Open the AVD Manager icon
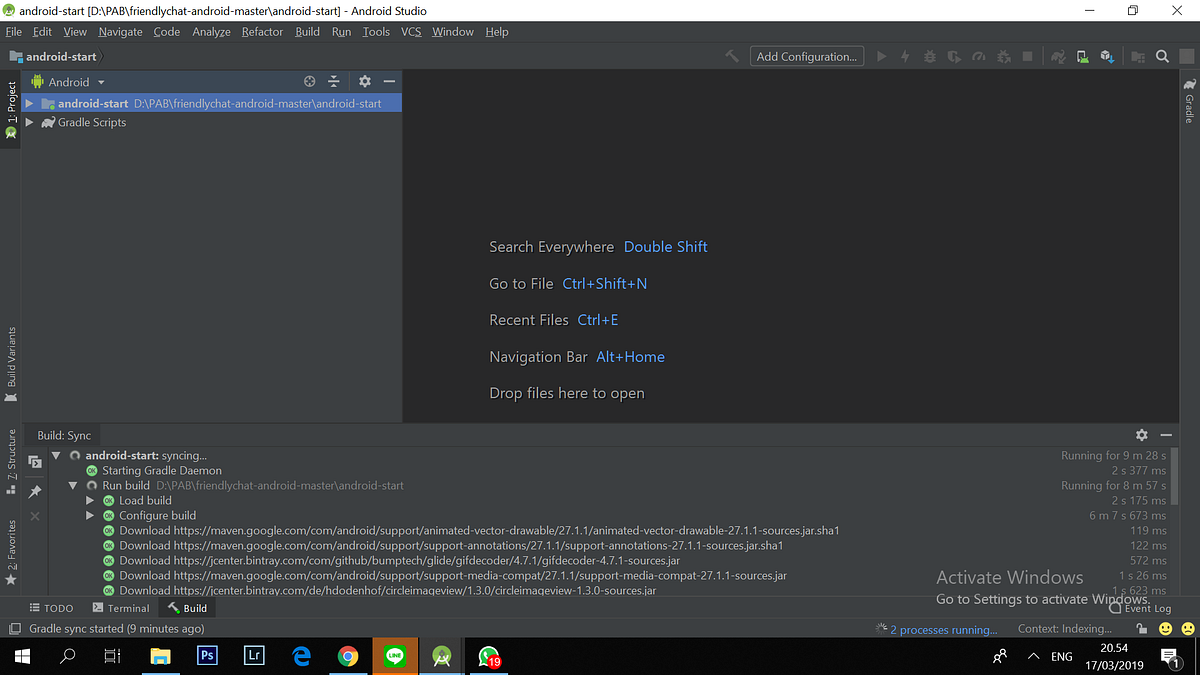Viewport: 1200px width, 675px height. click(1081, 57)
